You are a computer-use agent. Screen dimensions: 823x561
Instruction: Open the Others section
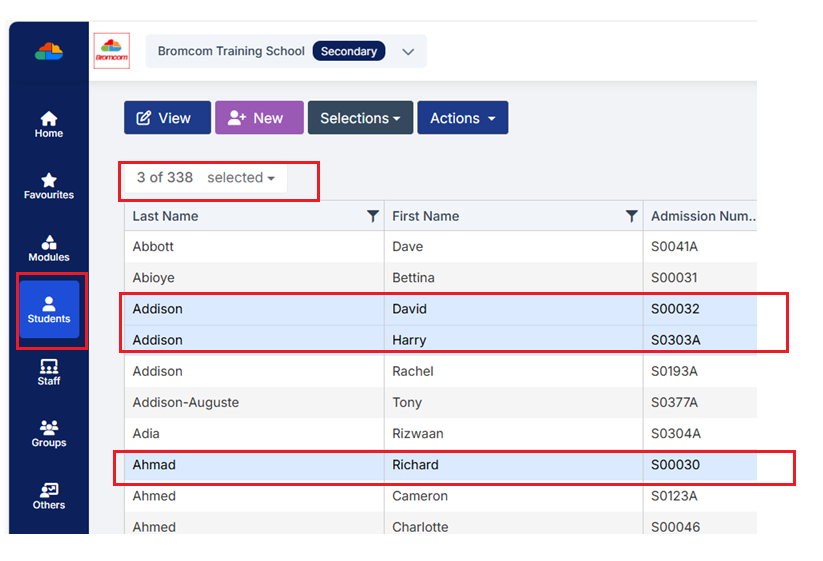click(x=48, y=496)
